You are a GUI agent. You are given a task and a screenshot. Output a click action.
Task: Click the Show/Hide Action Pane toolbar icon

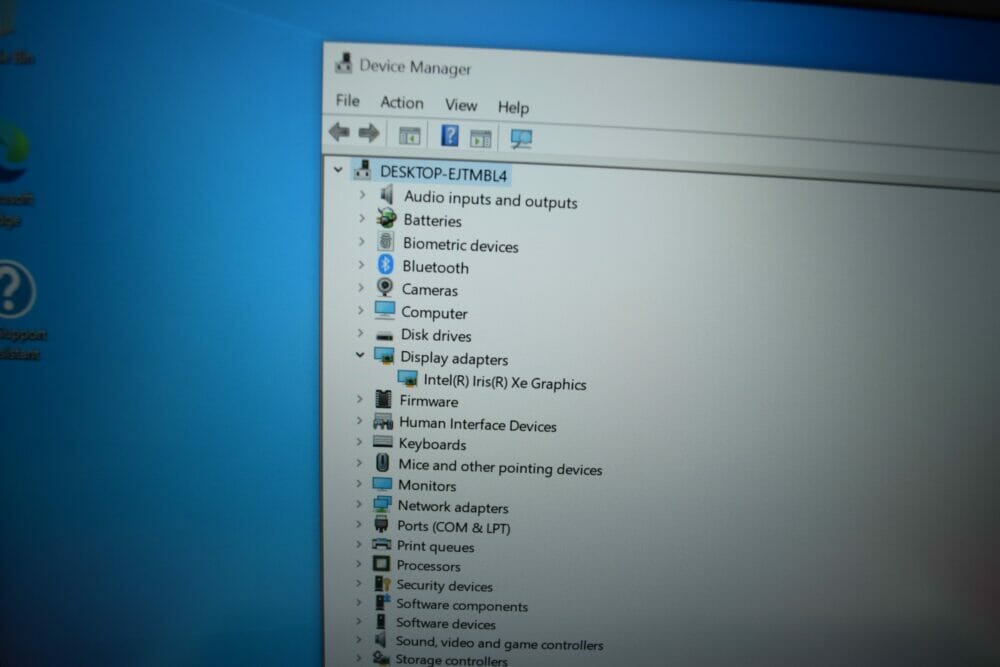coord(480,138)
